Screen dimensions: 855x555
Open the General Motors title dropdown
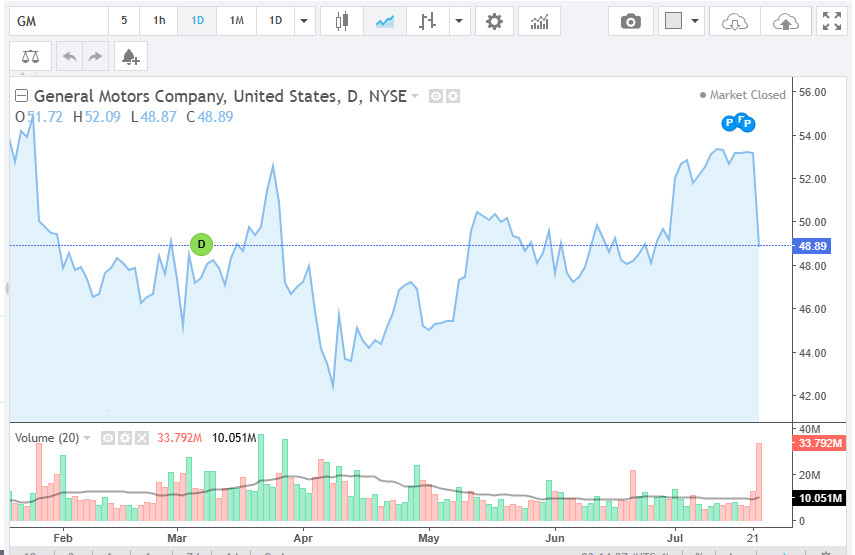[415, 96]
